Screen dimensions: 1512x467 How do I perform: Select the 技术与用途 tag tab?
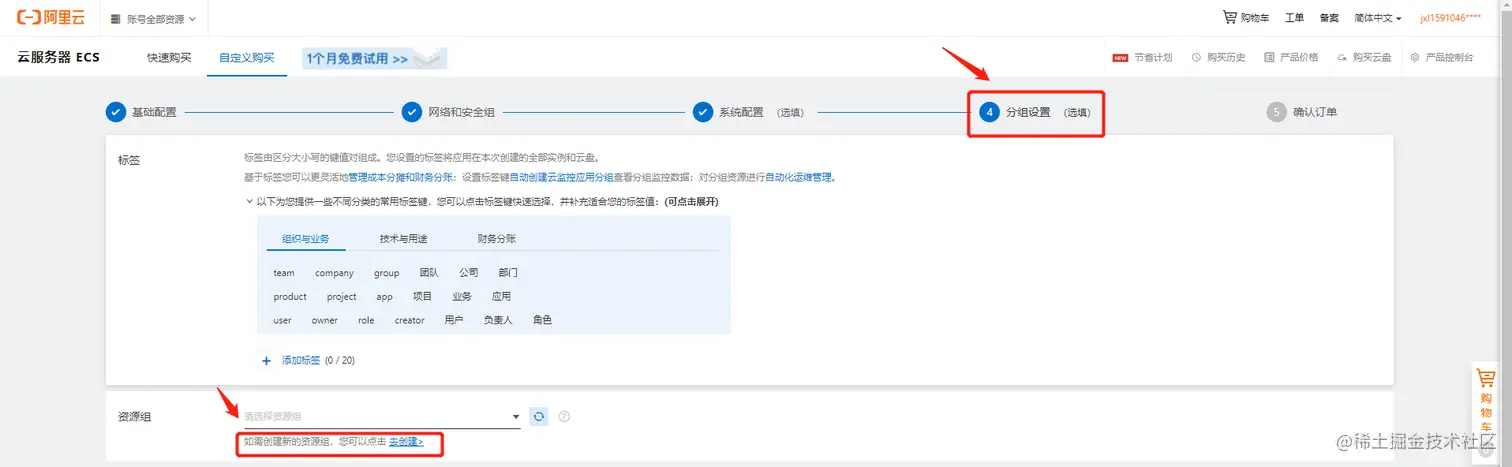(404, 239)
